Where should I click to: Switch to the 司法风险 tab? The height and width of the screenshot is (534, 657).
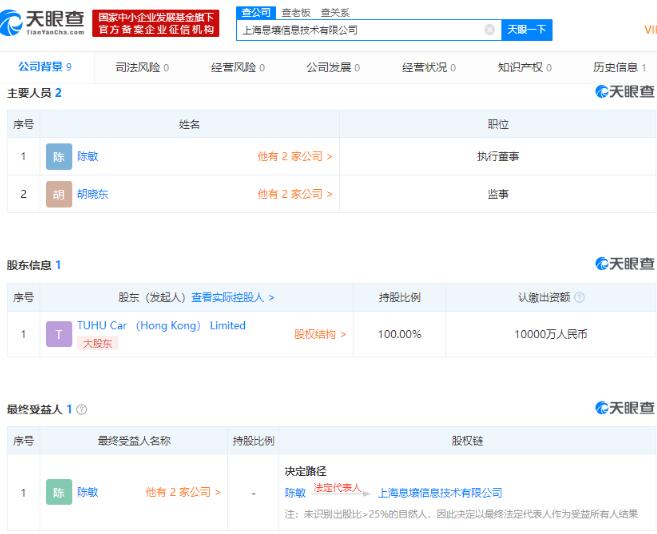pyautogui.click(x=141, y=68)
